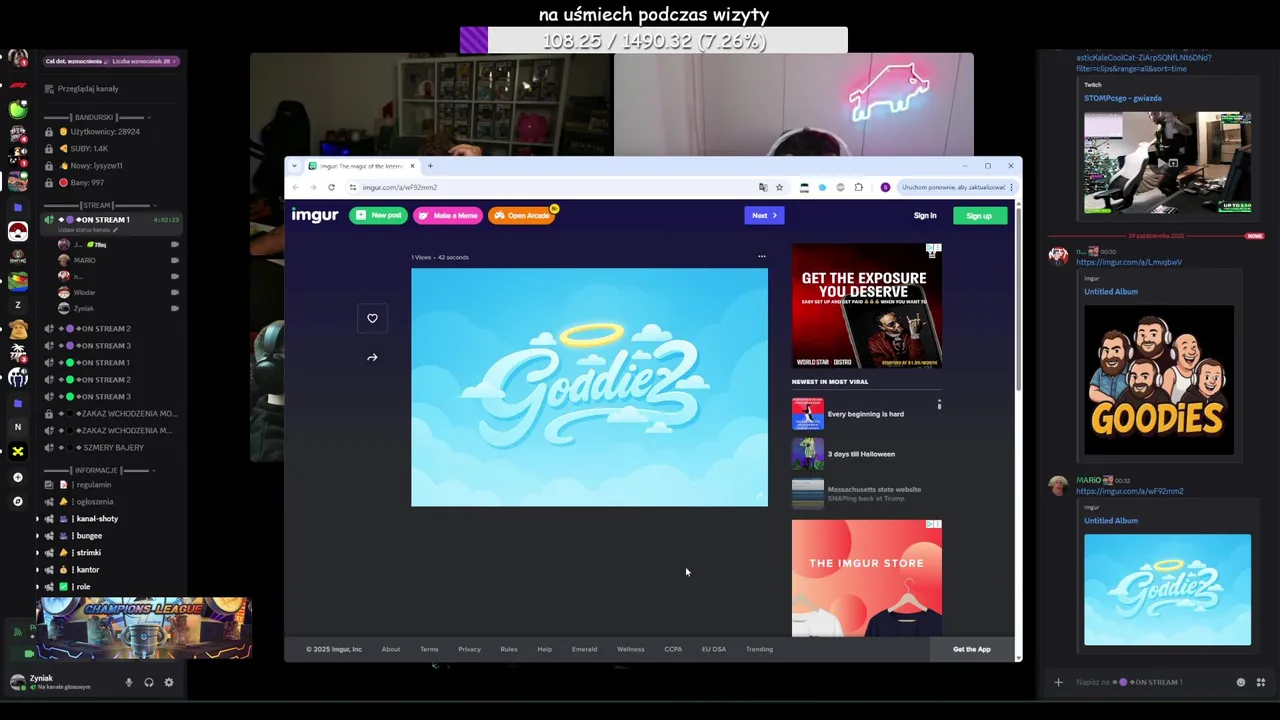Click Help in imgur footer
This screenshot has width=1280, height=720.
click(544, 649)
